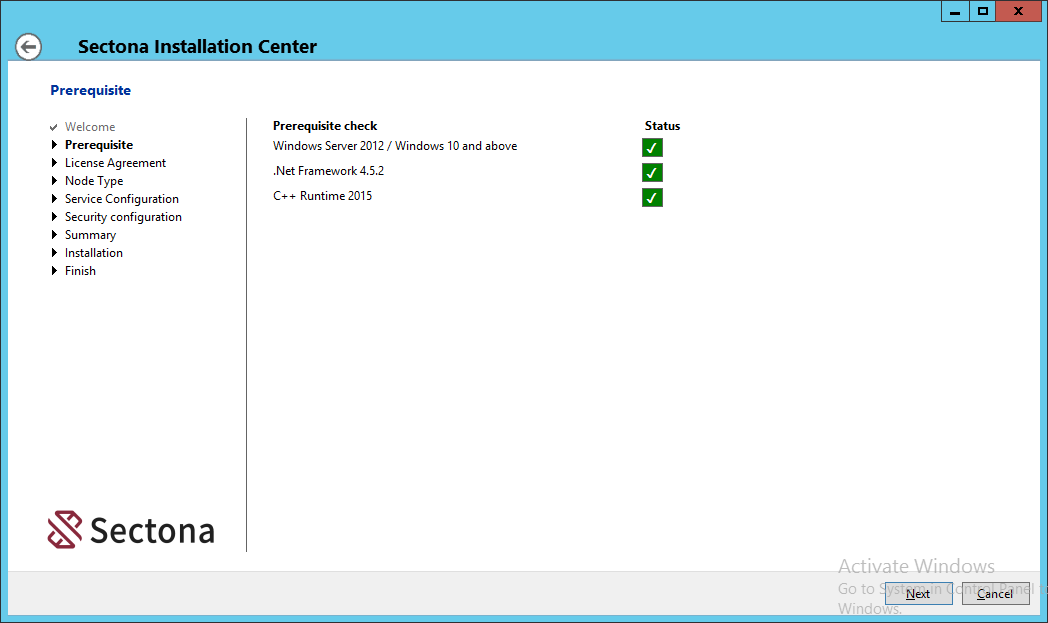Click Windows Server 2012 status check icon

[x=652, y=148]
